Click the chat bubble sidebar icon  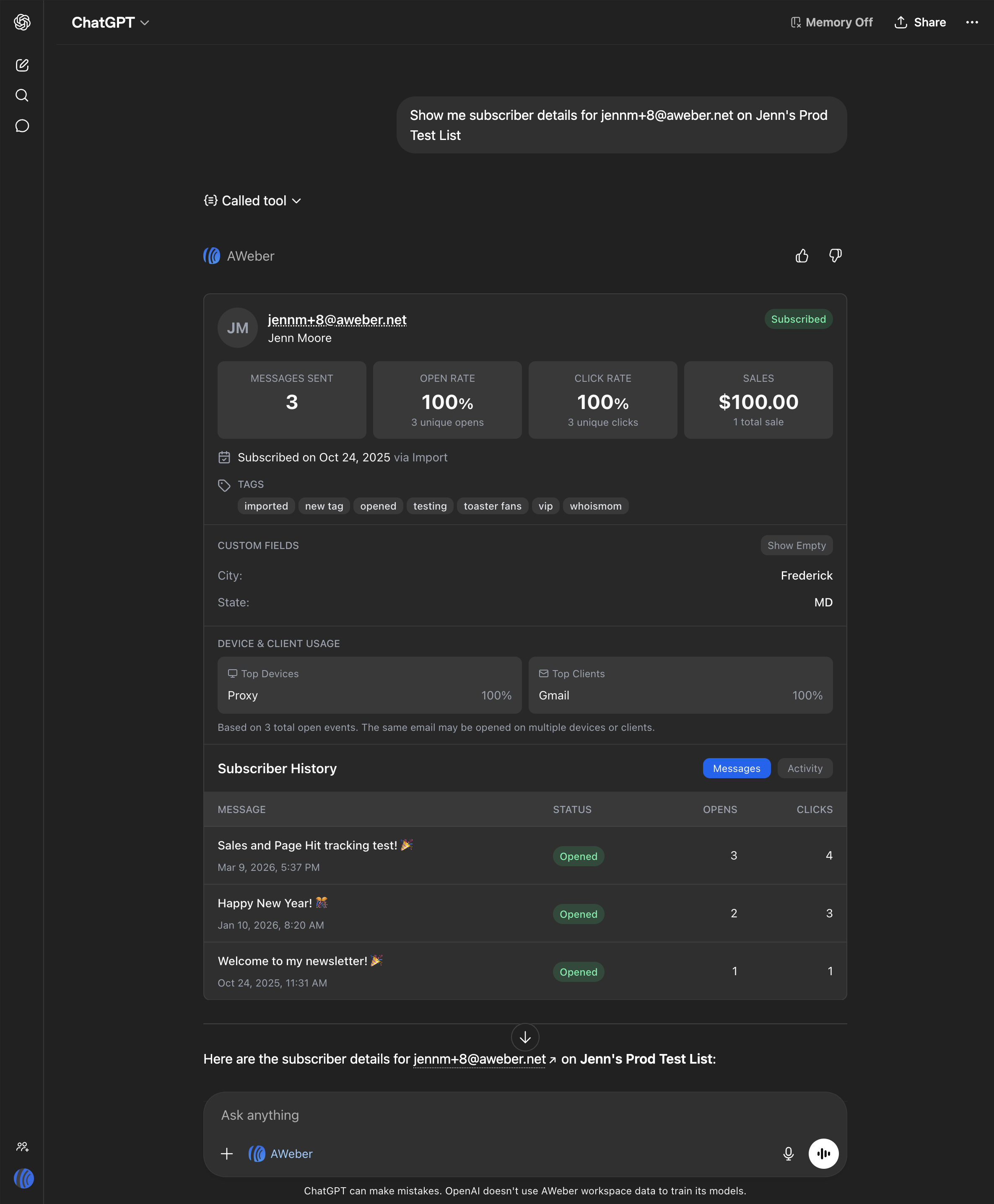pyautogui.click(x=22, y=126)
